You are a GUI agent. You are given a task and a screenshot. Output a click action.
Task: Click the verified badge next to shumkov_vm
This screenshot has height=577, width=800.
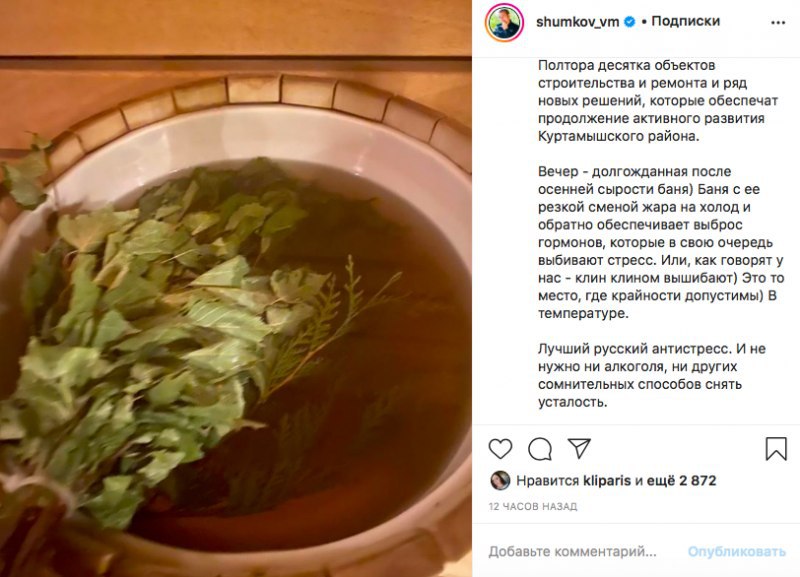(630, 22)
